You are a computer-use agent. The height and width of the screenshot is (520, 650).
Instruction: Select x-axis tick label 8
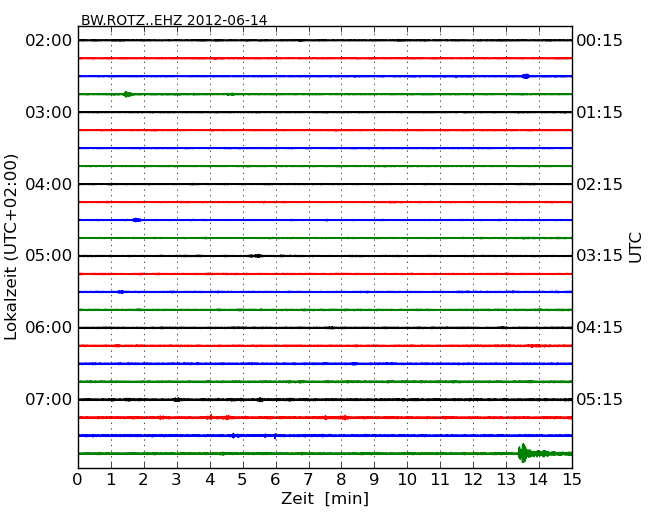coord(341,479)
